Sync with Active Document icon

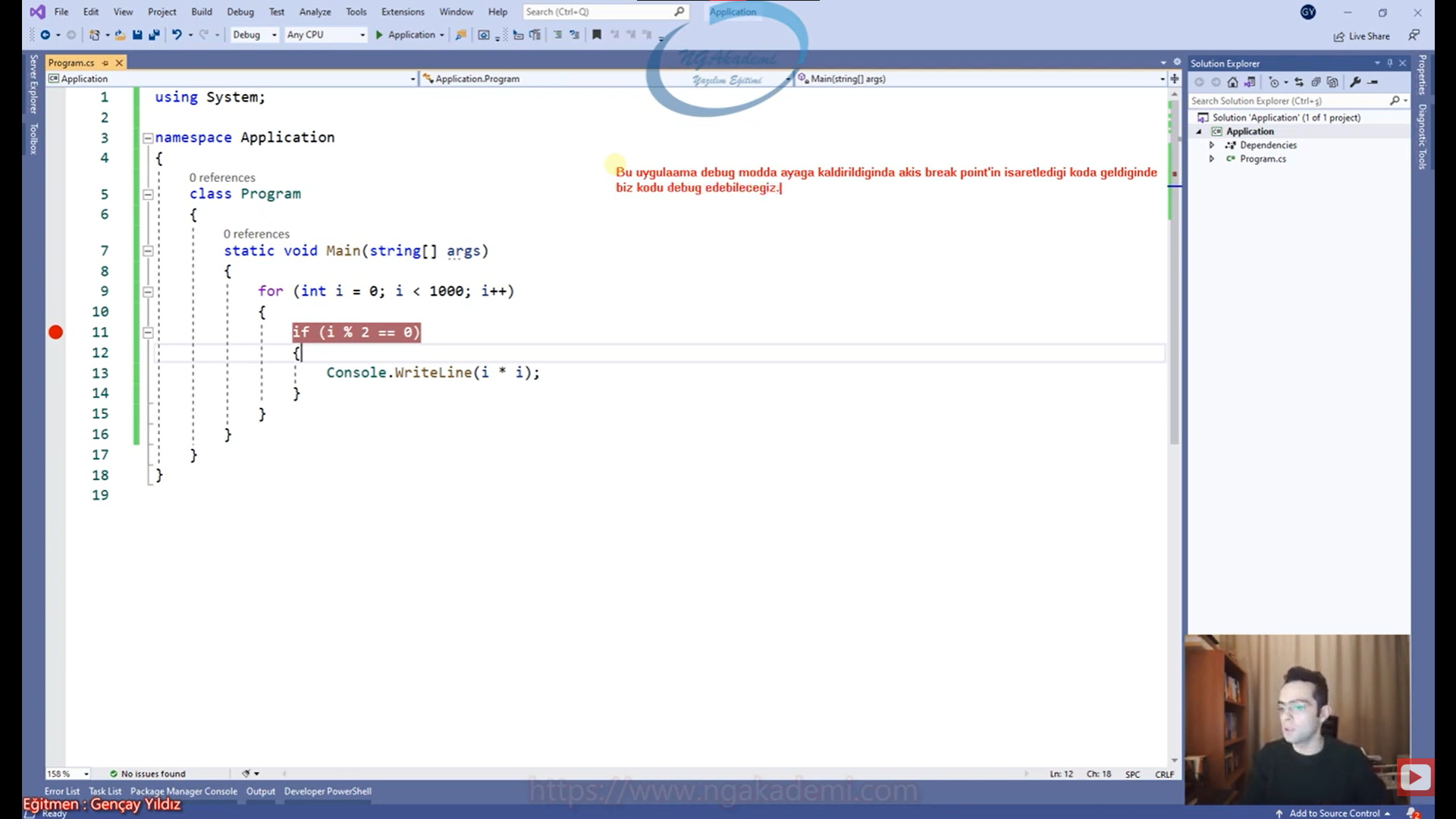(x=1299, y=82)
